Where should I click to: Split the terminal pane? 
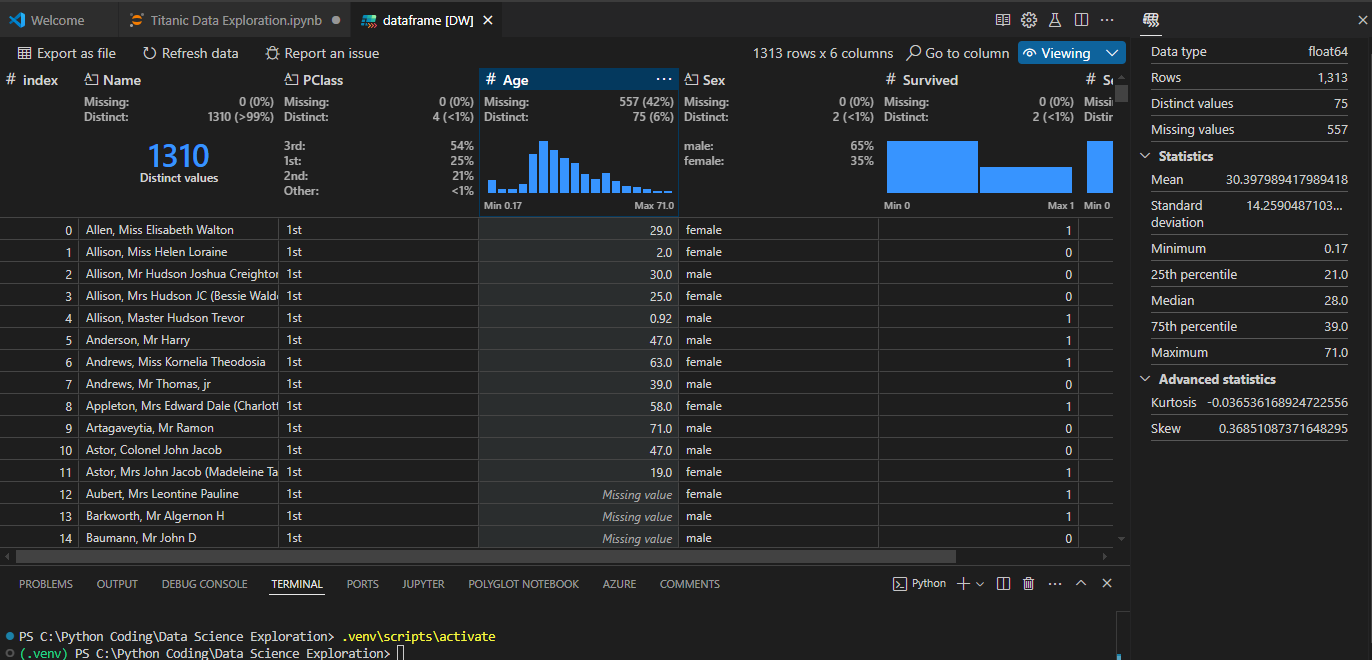pyautogui.click(x=1003, y=583)
